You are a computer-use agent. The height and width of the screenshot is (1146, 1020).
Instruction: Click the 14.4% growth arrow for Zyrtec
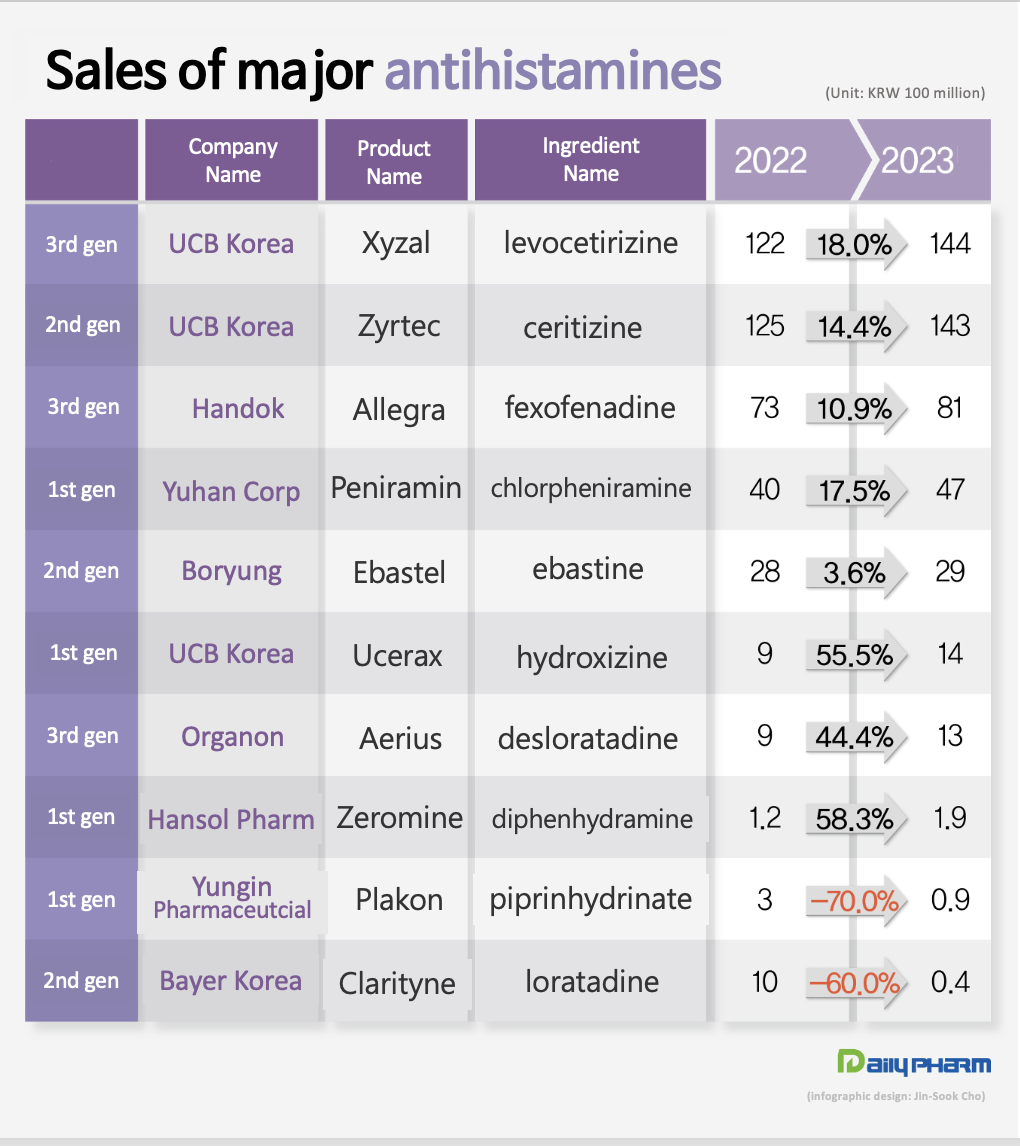854,326
